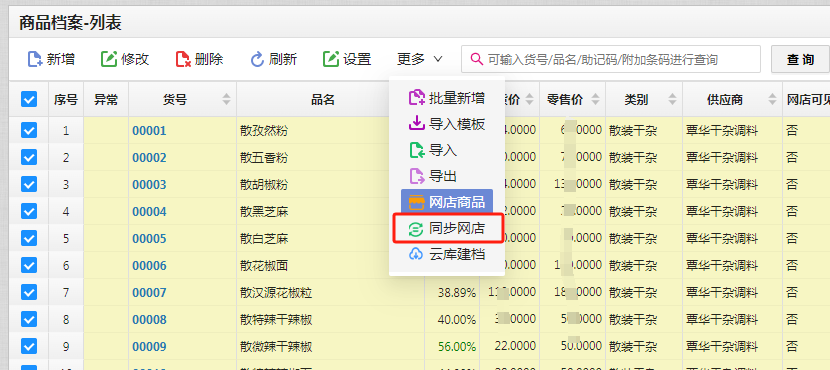Choose 网店商品 from the menu
The width and height of the screenshot is (830, 370).
[x=447, y=202]
